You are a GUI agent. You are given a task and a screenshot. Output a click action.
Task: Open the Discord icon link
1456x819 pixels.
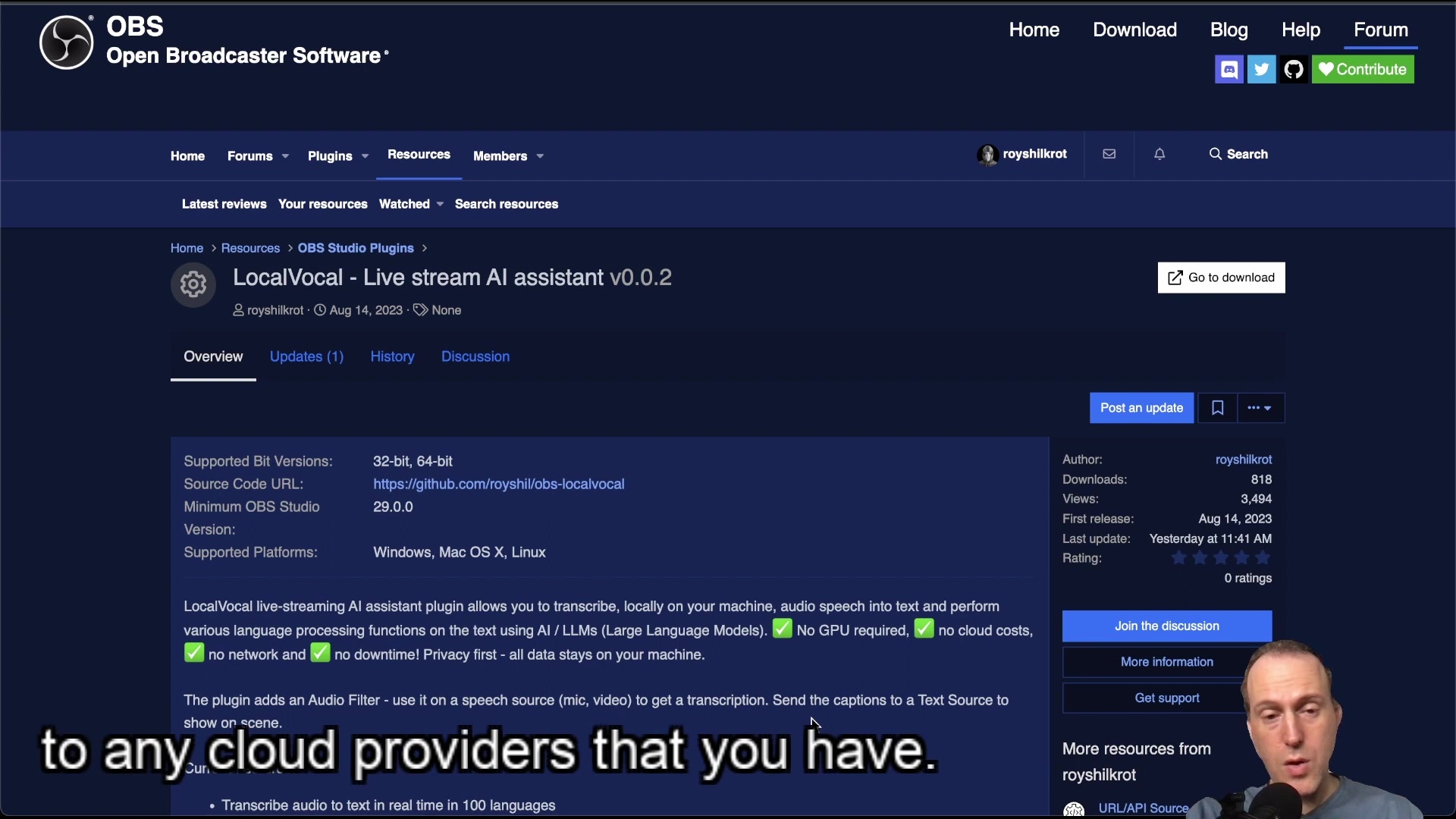pyautogui.click(x=1228, y=70)
